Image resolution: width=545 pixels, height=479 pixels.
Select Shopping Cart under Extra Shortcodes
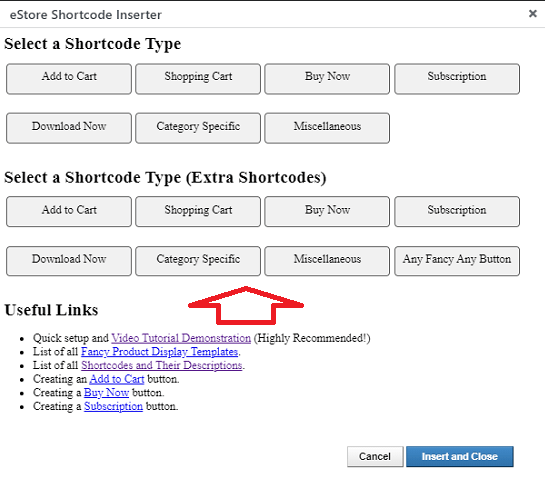pyautogui.click(x=198, y=212)
